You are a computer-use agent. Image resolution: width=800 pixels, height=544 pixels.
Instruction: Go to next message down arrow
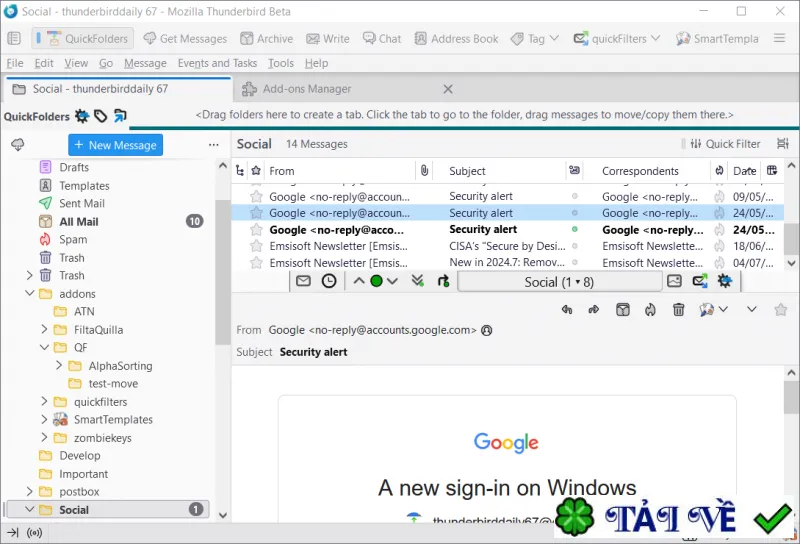click(x=392, y=281)
